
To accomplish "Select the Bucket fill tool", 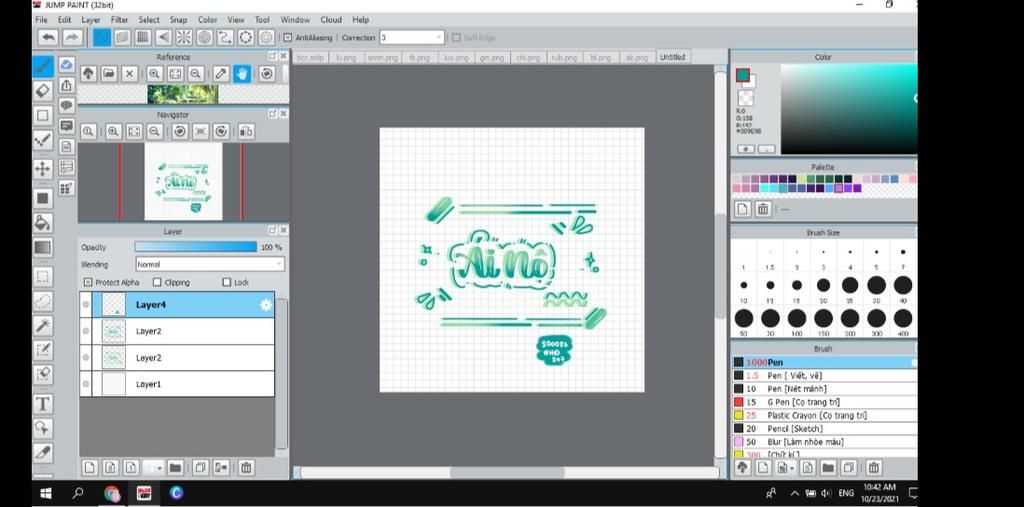I will tap(43, 223).
